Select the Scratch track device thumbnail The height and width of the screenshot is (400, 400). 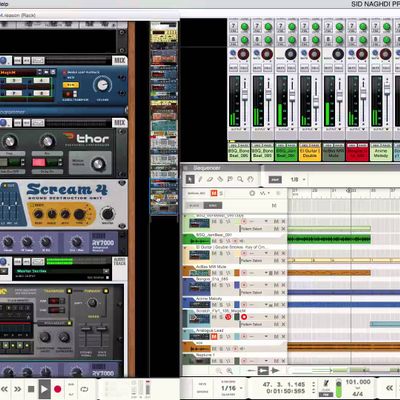[200, 319]
